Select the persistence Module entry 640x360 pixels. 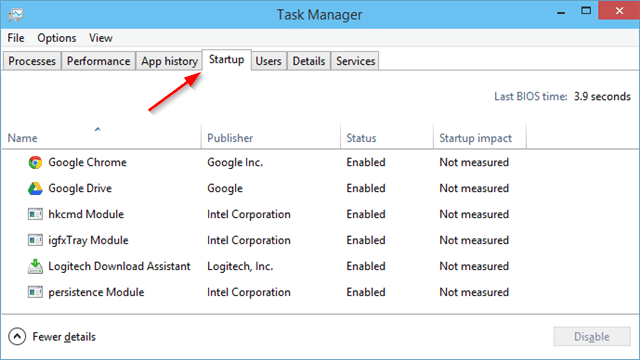96,292
